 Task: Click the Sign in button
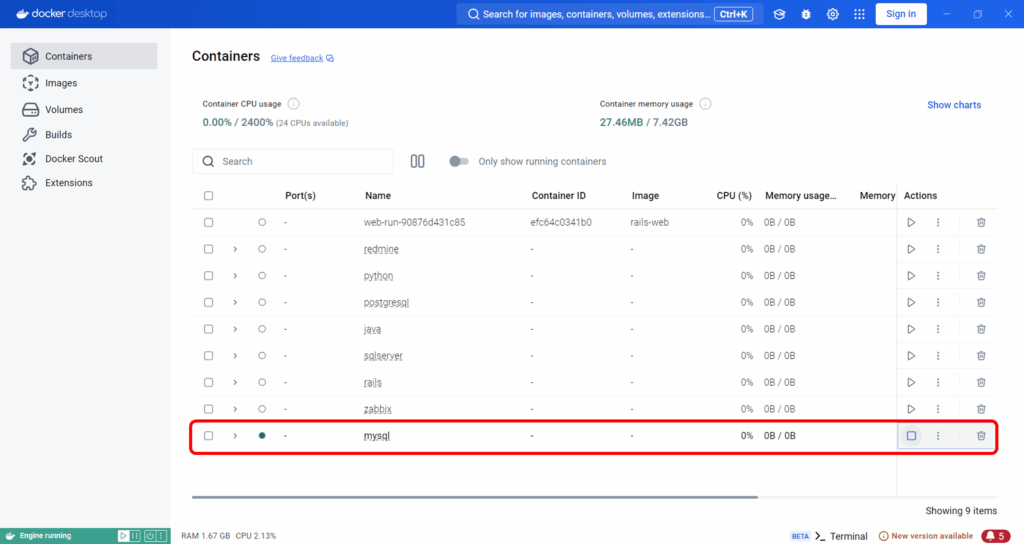coord(901,14)
